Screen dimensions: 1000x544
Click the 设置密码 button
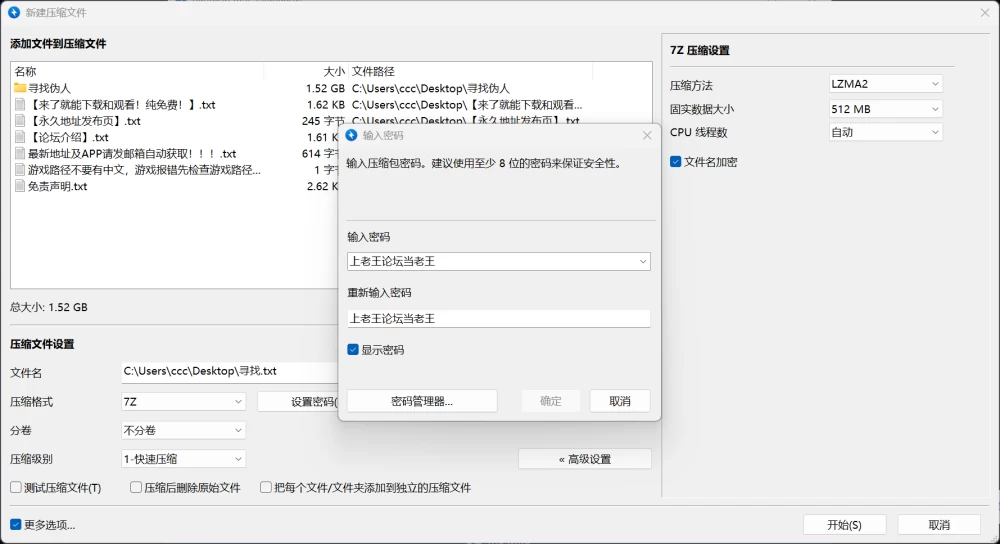tap(298, 402)
